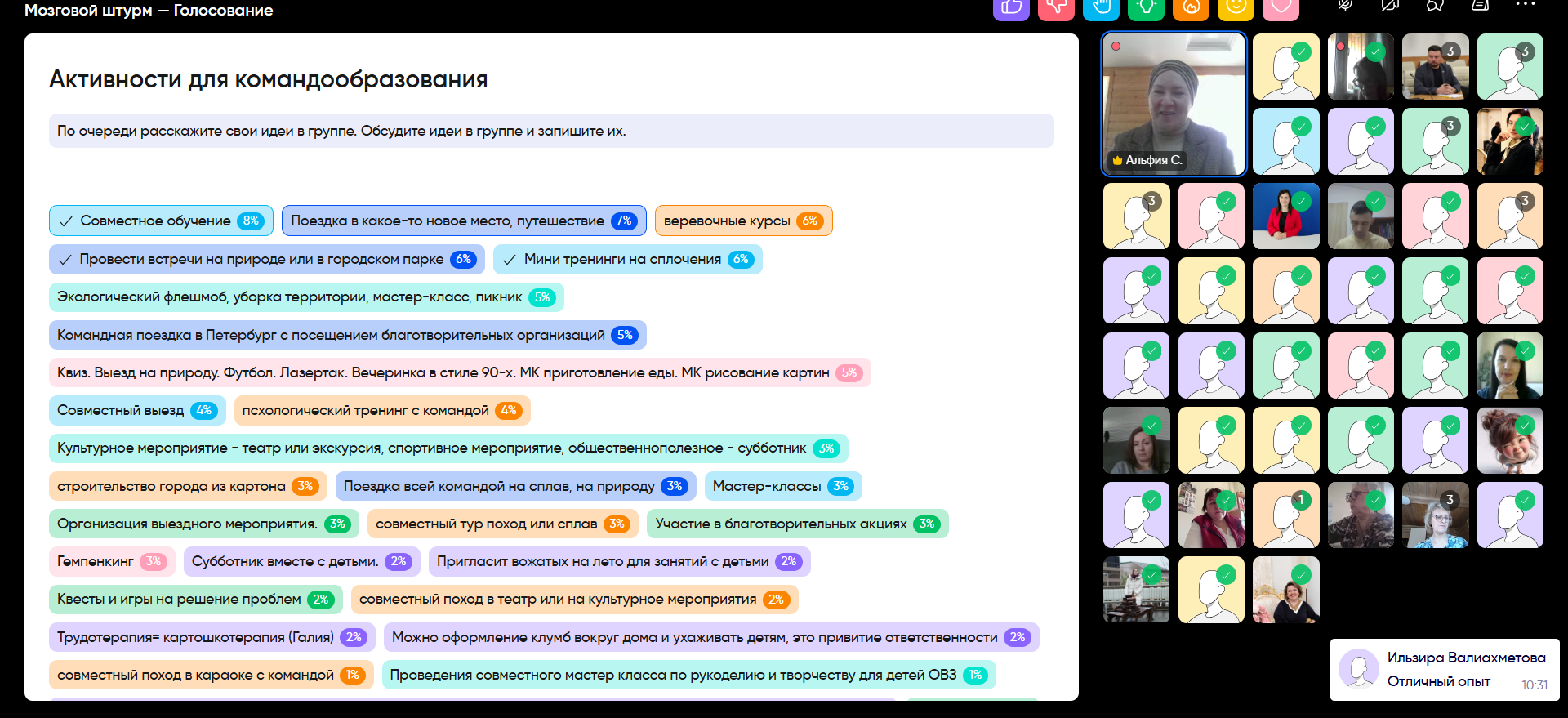
Task: Open Альфия С. video thumbnail
Action: tap(1174, 104)
